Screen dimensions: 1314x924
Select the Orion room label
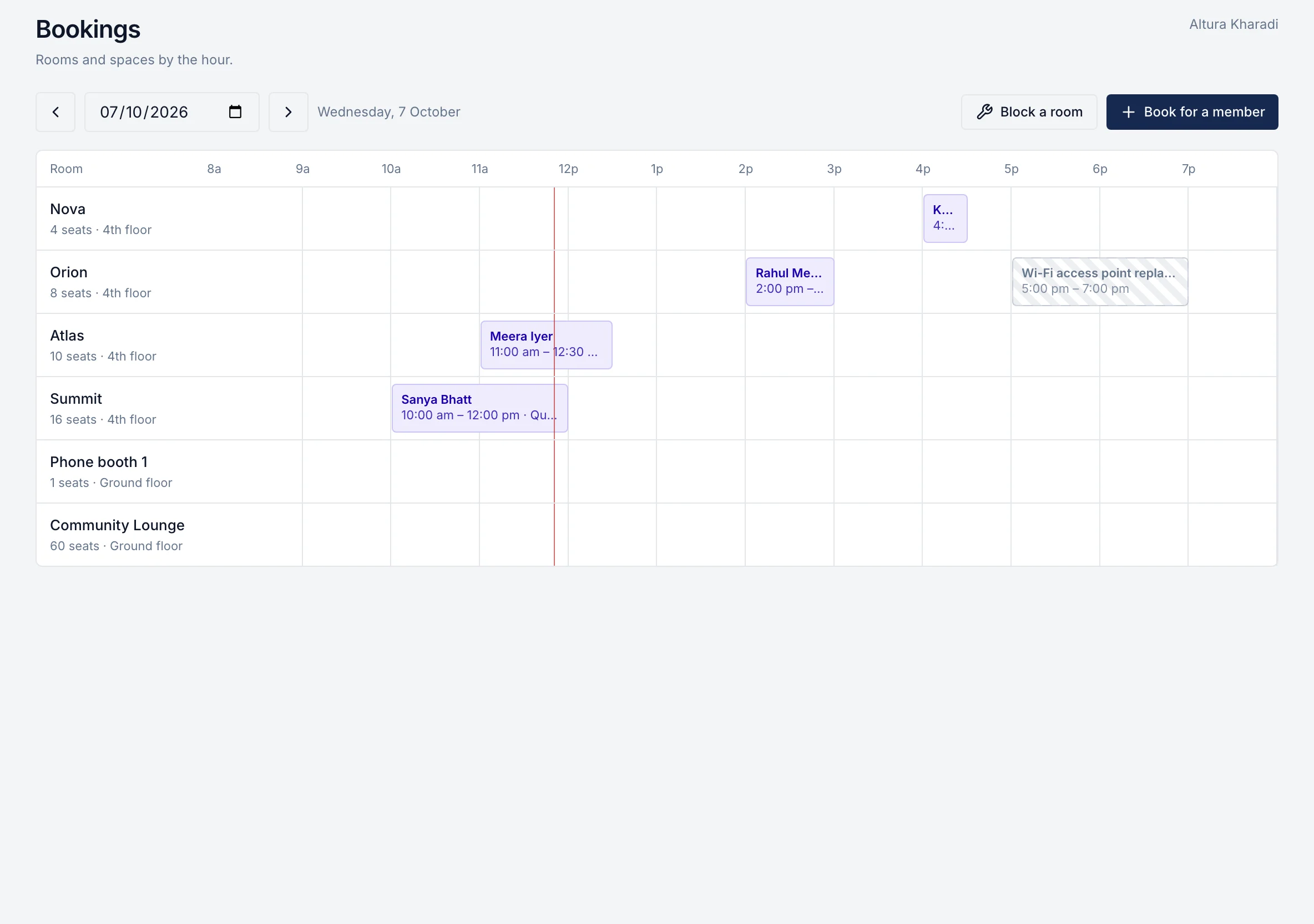[x=69, y=272]
